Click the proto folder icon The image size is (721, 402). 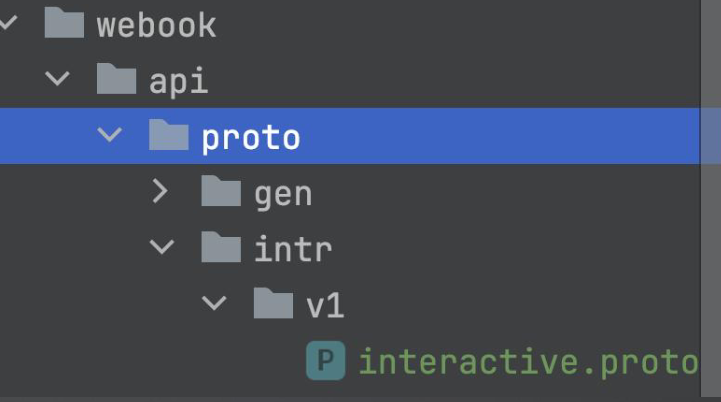pyautogui.click(x=169, y=135)
